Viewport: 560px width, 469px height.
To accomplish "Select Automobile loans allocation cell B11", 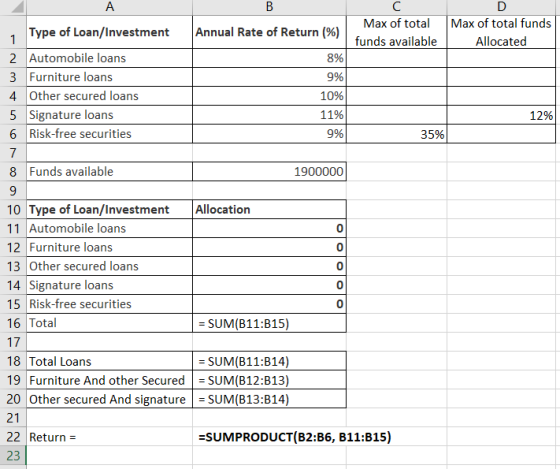I will coord(269,229).
